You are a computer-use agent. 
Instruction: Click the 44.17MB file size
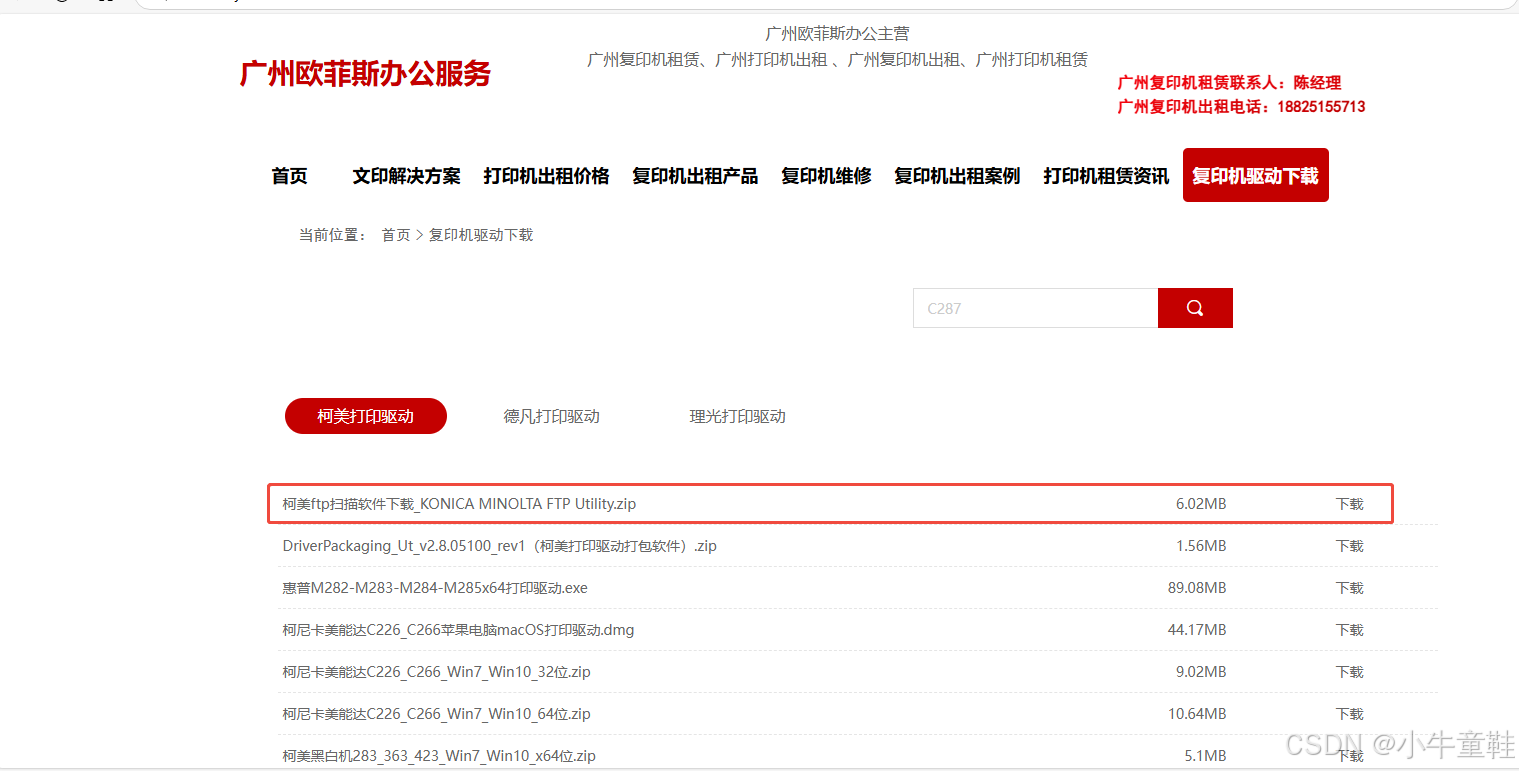click(1197, 630)
